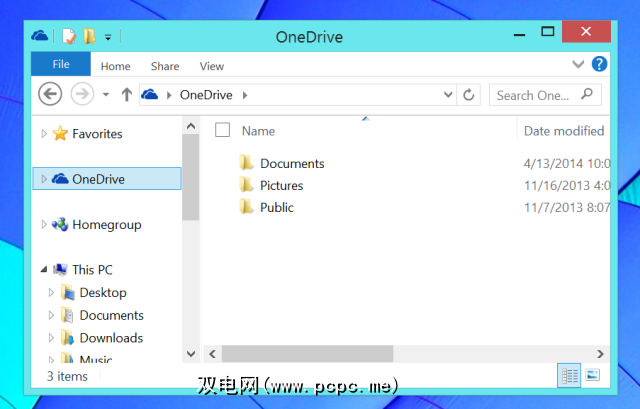Select This PC in the navigation pane
Image resolution: width=640 pixels, height=409 pixels.
(x=92, y=270)
